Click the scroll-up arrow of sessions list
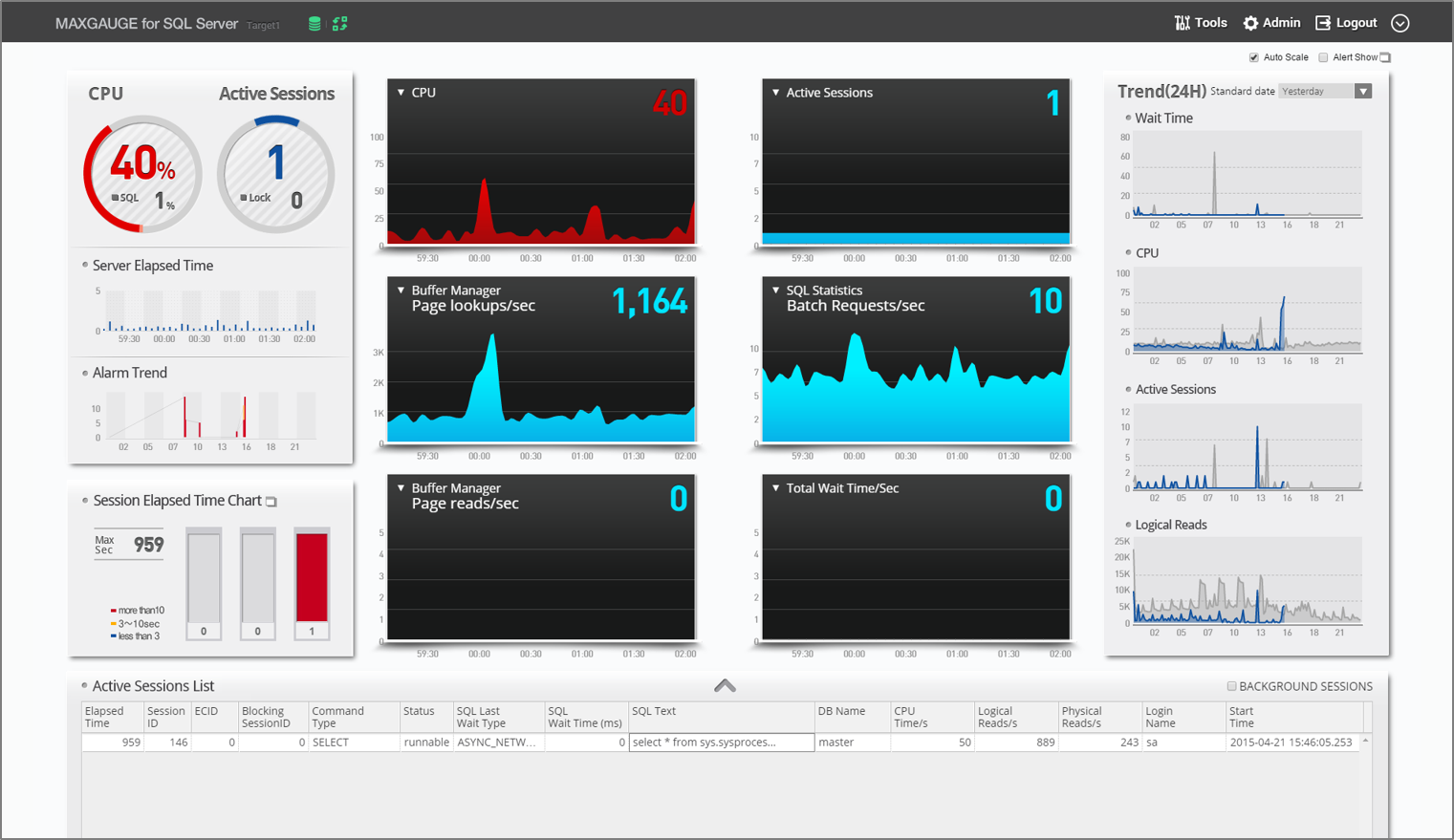 1366,742
